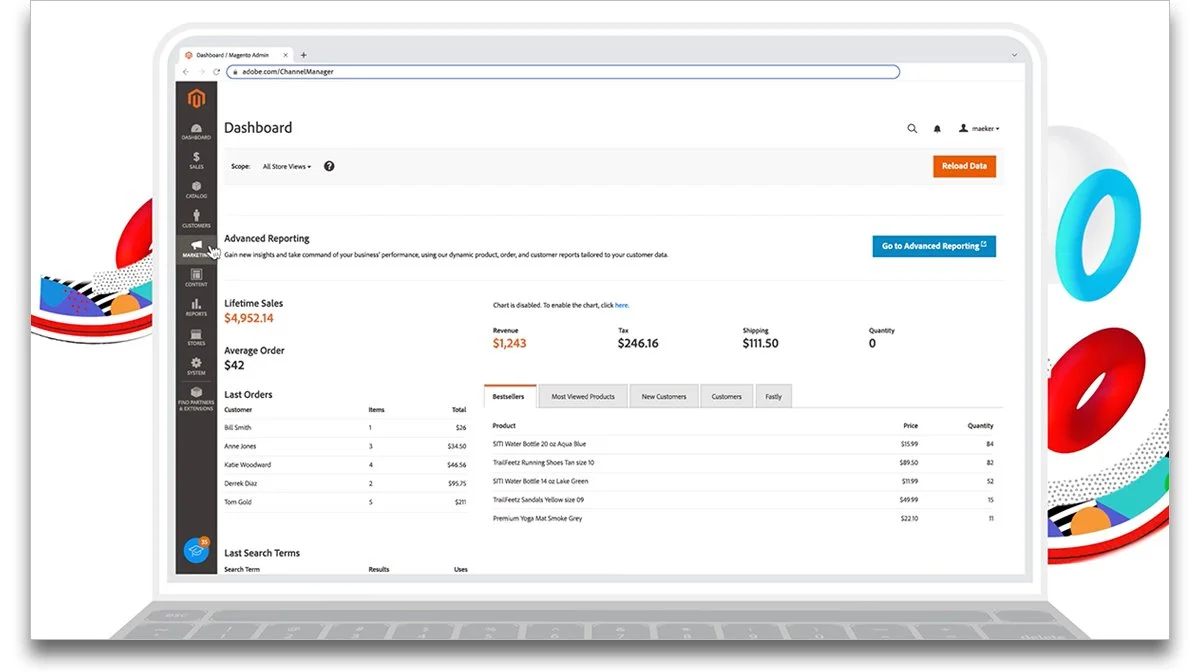Click the Average Order value $42
This screenshot has width=1200, height=672.
point(234,366)
